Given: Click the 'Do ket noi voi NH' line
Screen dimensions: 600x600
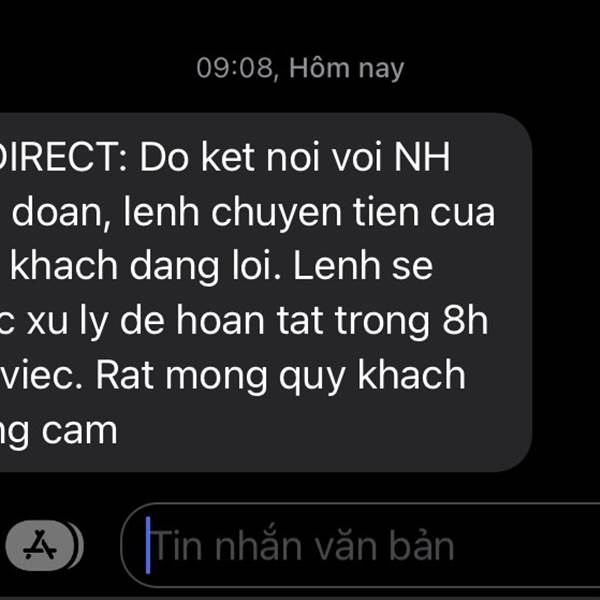Looking at the screenshot, I should point(295,157).
